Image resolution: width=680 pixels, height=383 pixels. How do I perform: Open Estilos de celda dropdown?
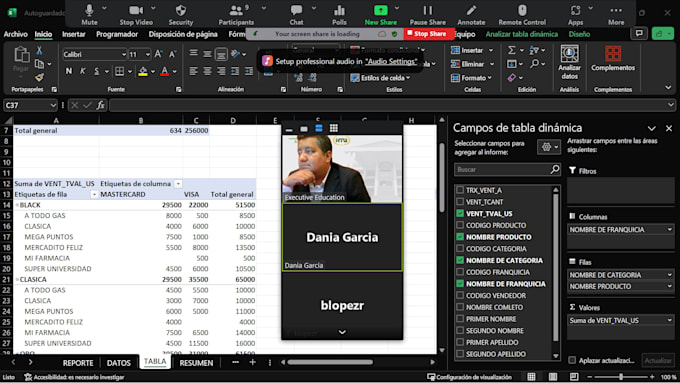[x=380, y=78]
